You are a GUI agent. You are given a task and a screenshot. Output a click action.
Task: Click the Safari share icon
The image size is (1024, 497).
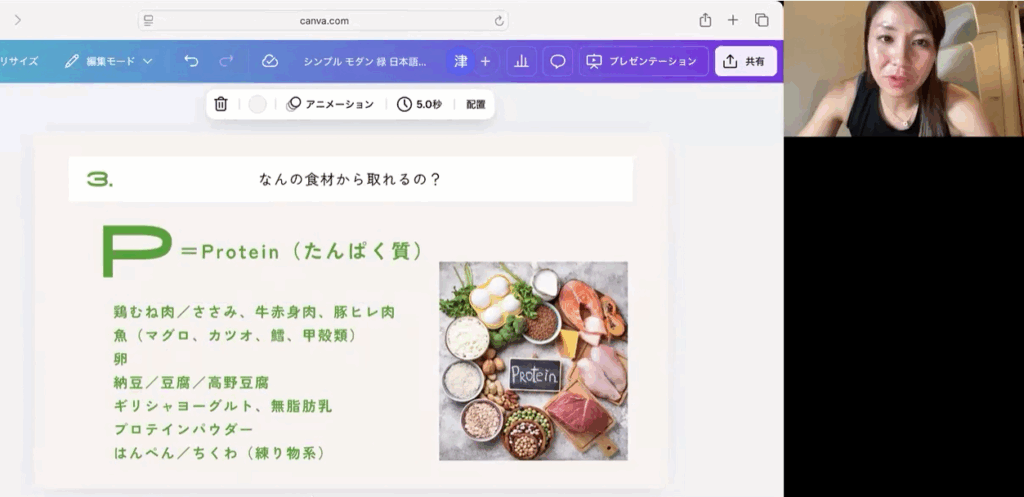pyautogui.click(x=705, y=20)
